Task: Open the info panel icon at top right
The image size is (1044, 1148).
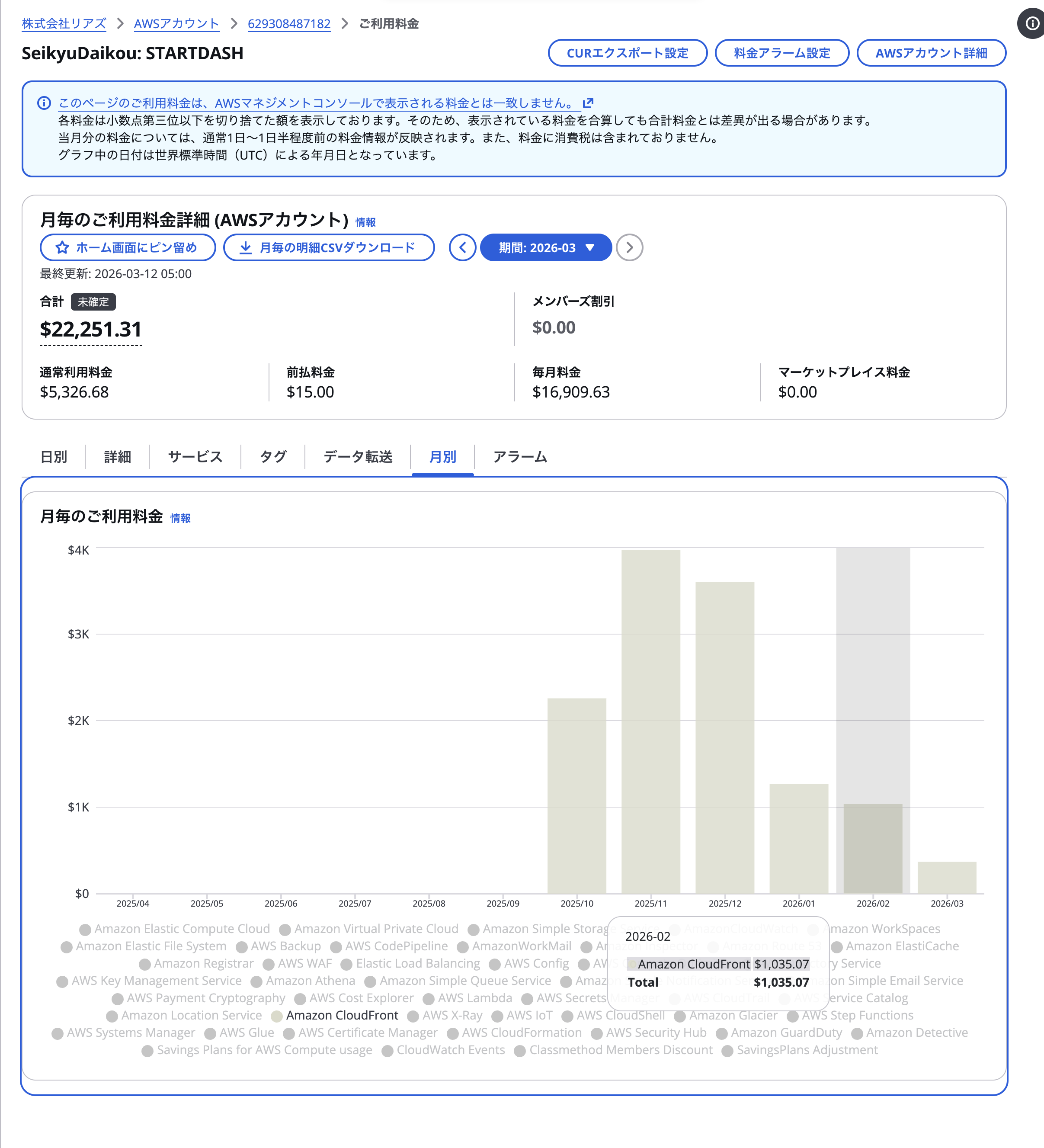Action: (1031, 23)
